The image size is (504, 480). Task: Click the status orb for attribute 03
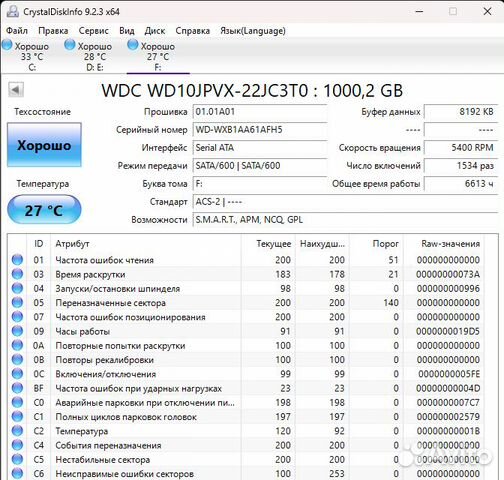17,274
